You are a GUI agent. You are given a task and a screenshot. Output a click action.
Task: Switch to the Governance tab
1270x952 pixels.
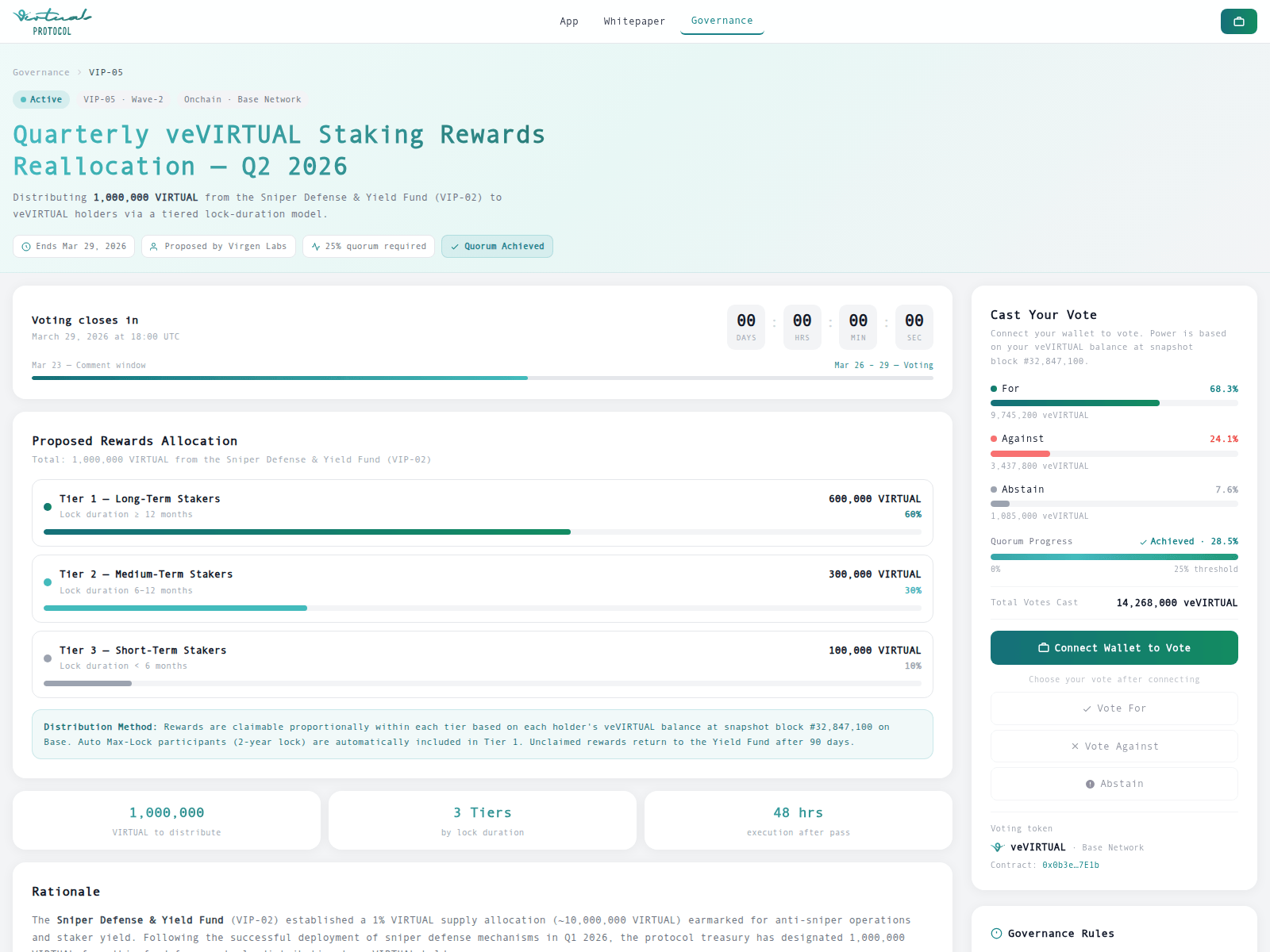click(722, 21)
